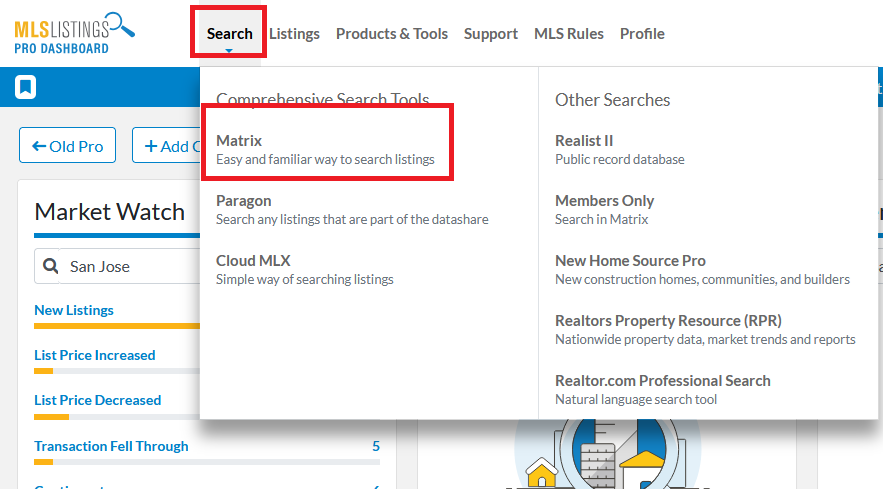Click the New Listings orange progress bar

point(117,326)
